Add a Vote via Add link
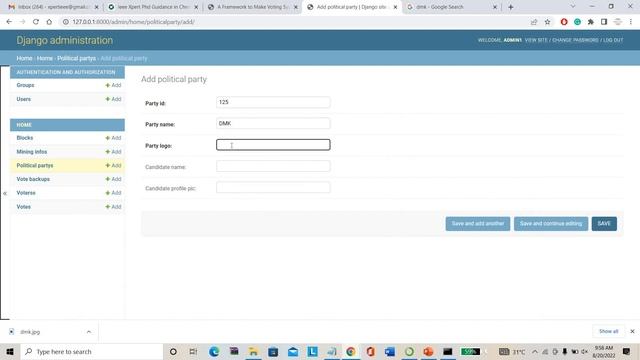Image resolution: width=640 pixels, height=360 pixels. (x=113, y=207)
